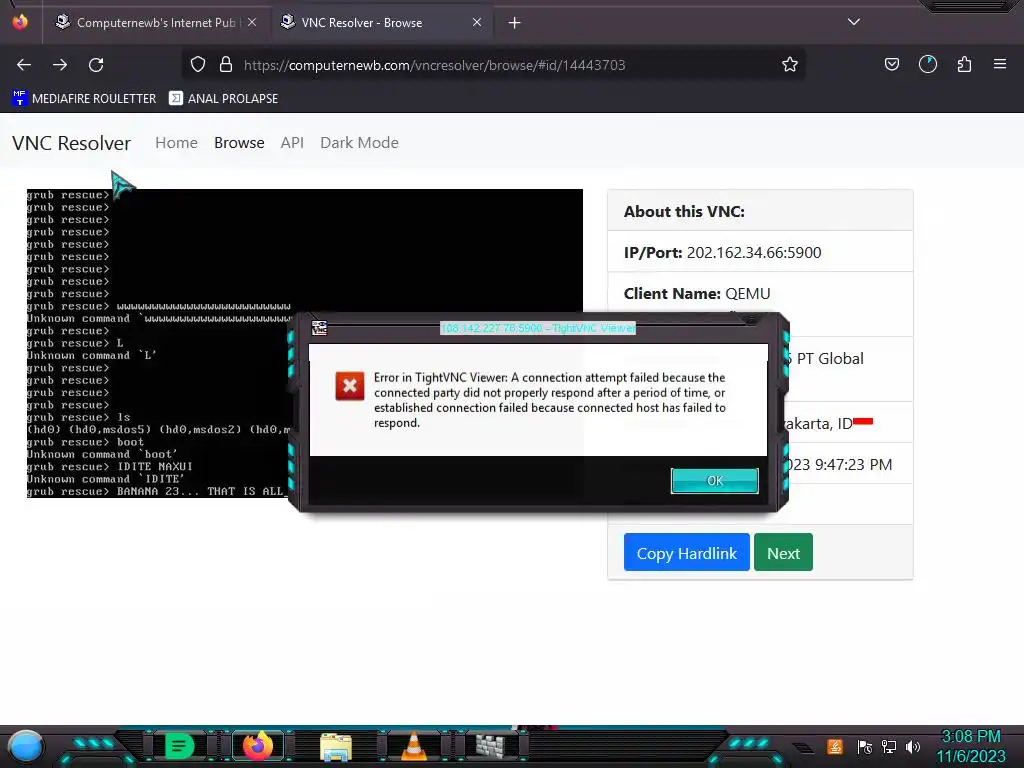The image size is (1024, 768).
Task: Select the VNC Resolver - Browse tab
Action: pyautogui.click(x=382, y=23)
